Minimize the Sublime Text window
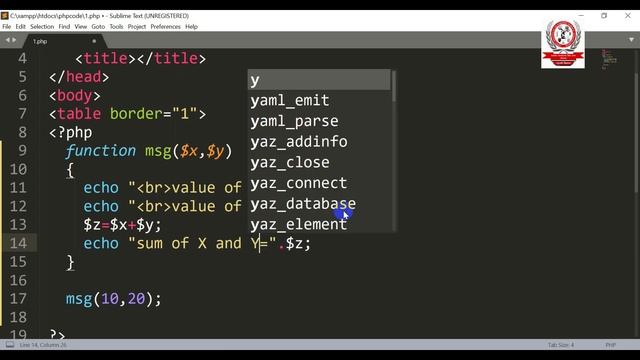This screenshot has width=640, height=360. click(581, 16)
